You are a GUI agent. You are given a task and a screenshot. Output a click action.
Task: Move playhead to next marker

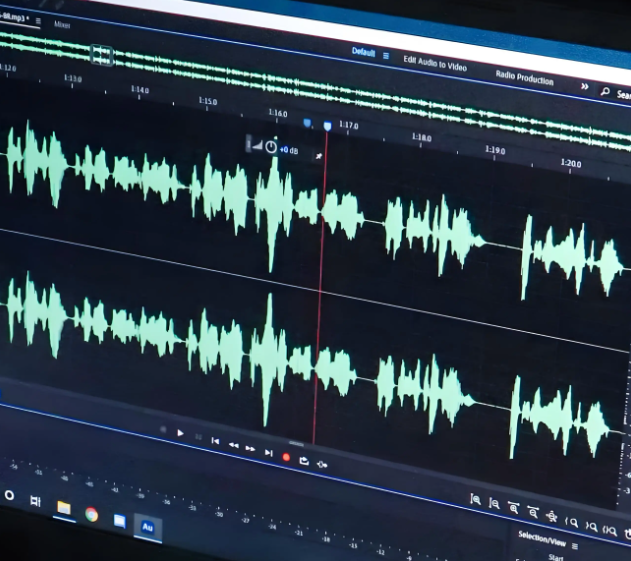pos(268,453)
